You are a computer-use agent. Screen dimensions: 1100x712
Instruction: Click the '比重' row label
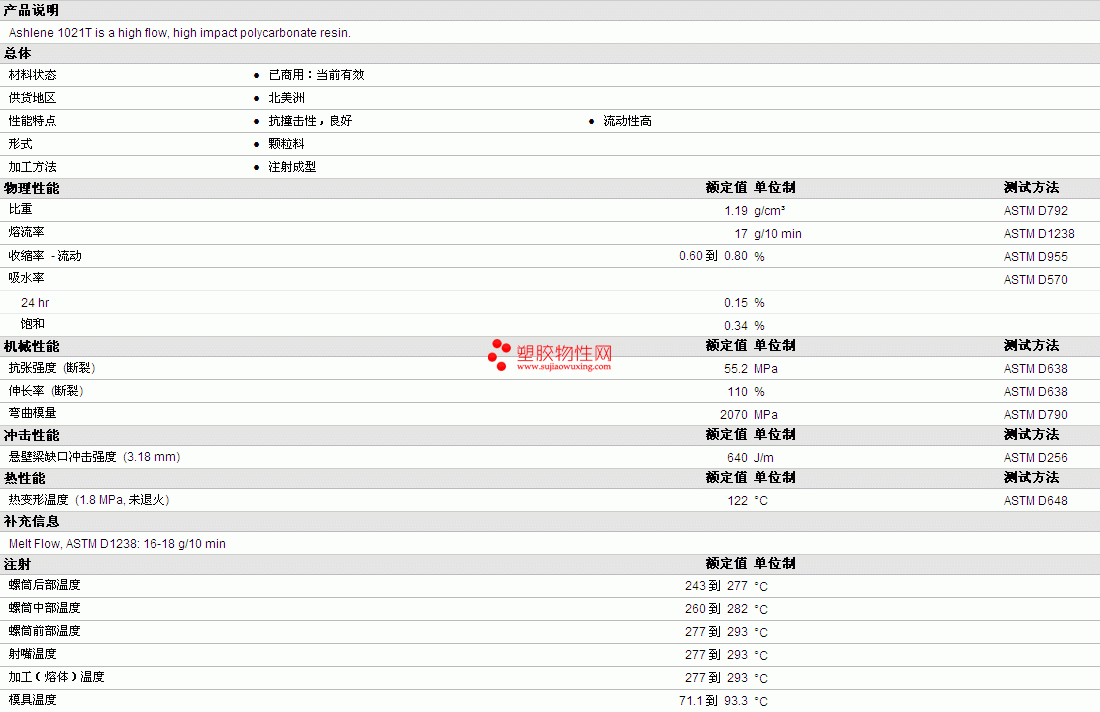coord(20,209)
